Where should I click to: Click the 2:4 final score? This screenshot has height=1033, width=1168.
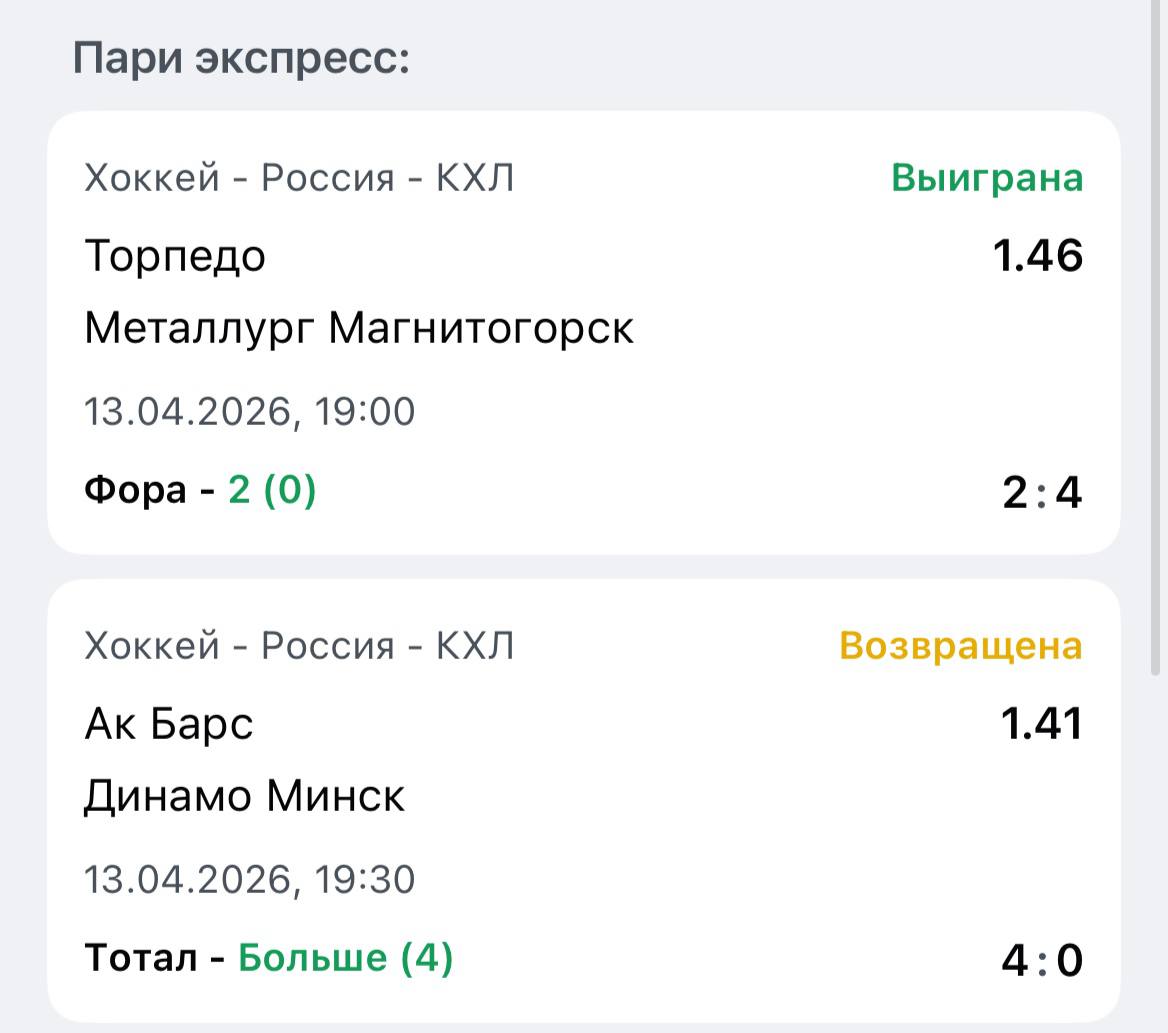1042,493
